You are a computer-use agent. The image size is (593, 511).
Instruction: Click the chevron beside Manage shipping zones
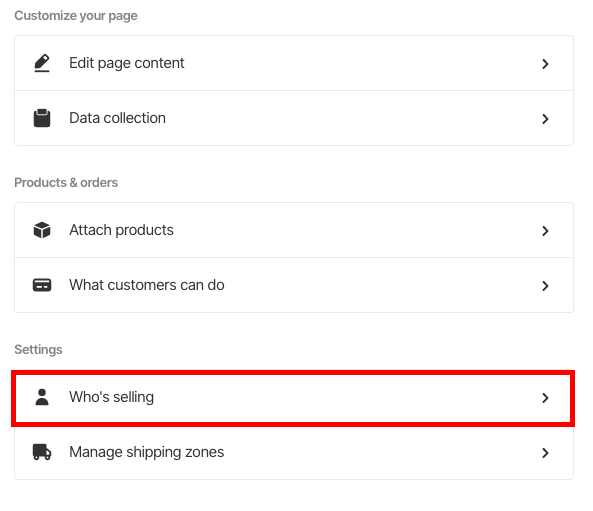coord(545,453)
